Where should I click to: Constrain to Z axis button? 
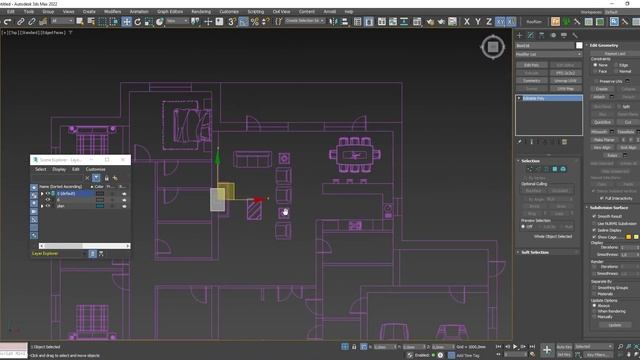click(489, 22)
